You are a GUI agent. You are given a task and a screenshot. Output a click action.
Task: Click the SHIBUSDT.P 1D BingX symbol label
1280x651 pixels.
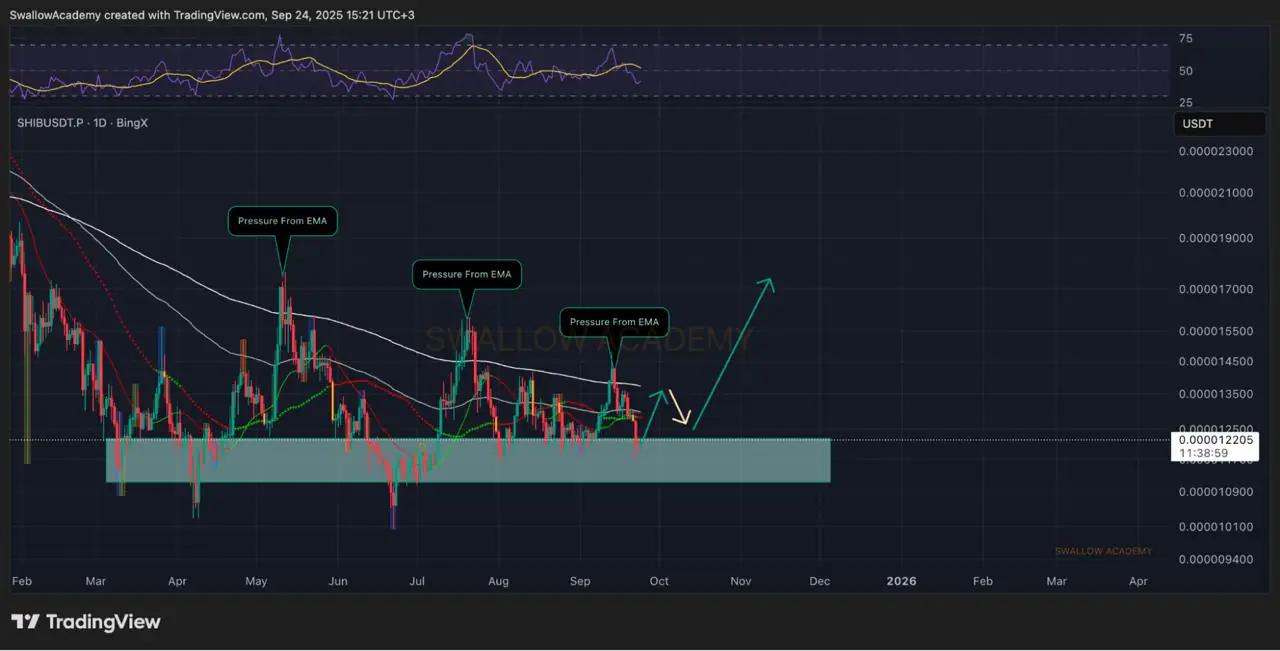[82, 123]
